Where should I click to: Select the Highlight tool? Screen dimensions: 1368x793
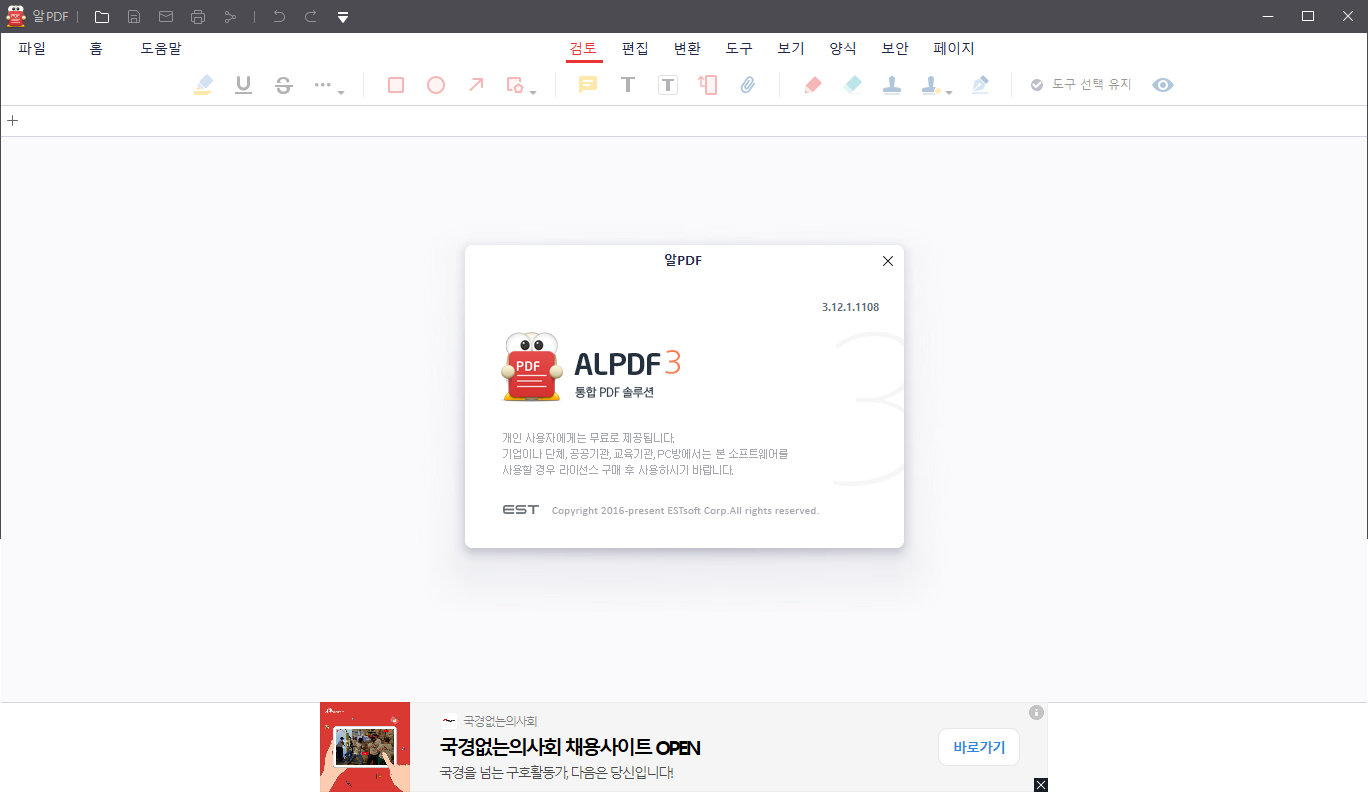(x=203, y=84)
